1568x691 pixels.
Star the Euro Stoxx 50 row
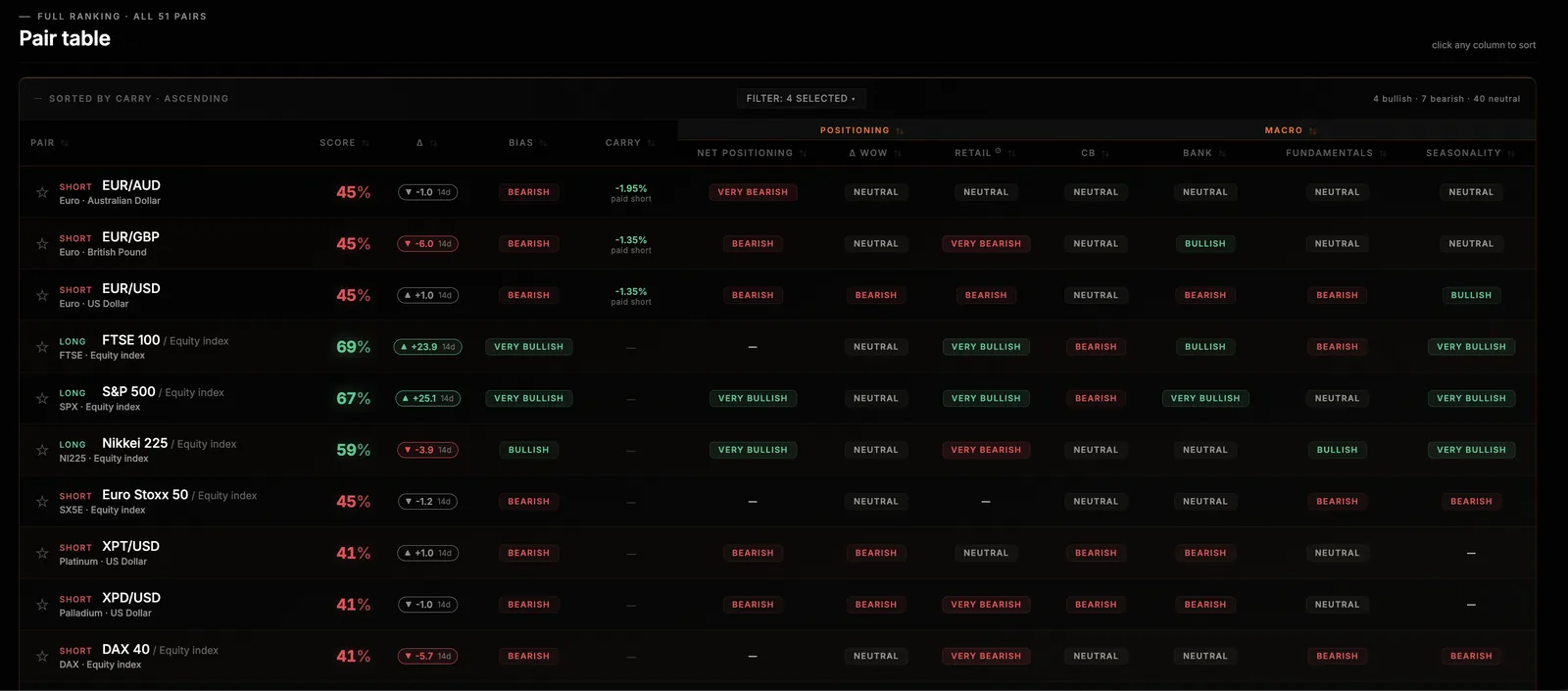[42, 502]
